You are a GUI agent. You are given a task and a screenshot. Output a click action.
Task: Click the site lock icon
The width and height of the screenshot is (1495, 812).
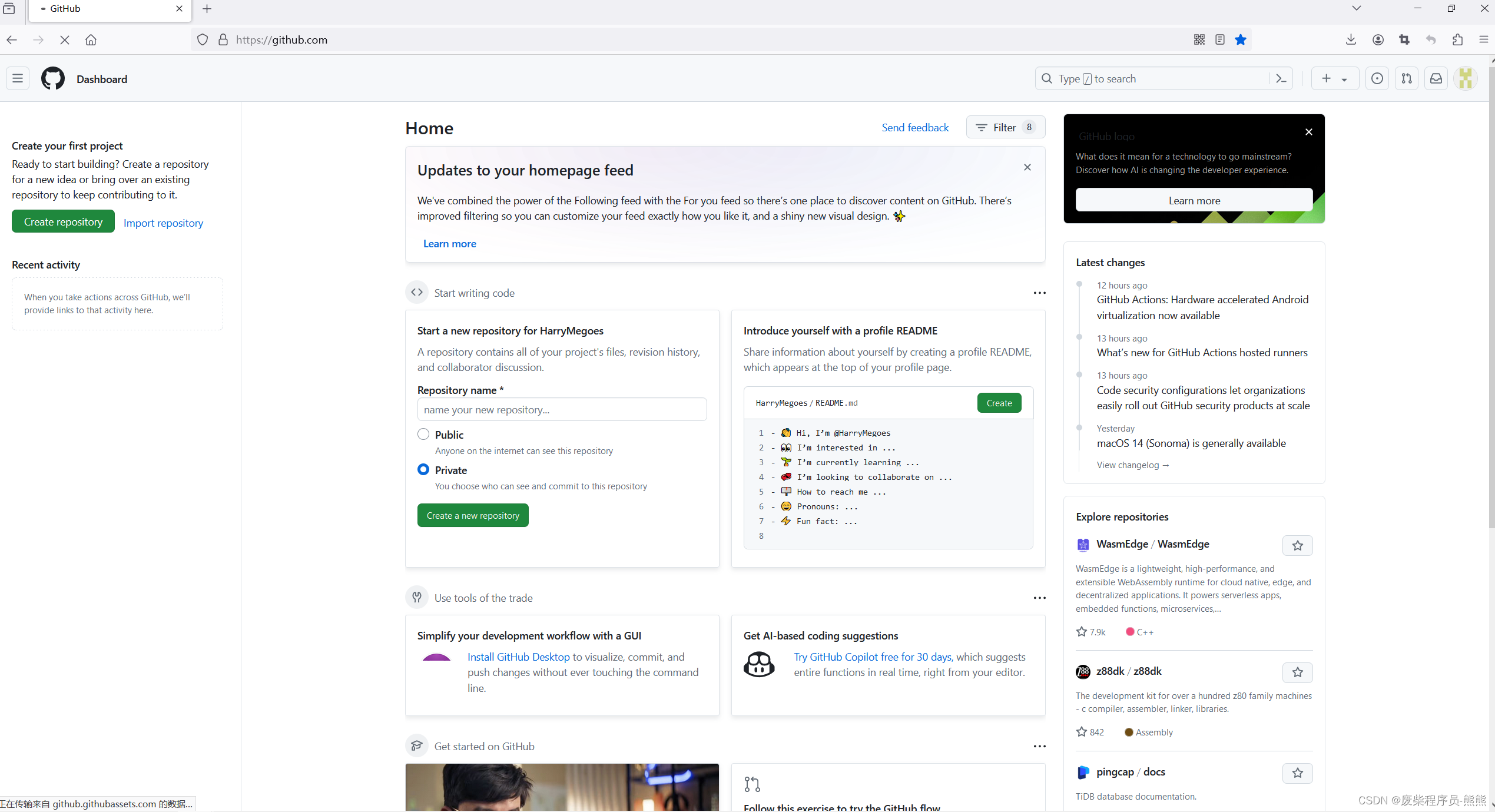tap(223, 39)
